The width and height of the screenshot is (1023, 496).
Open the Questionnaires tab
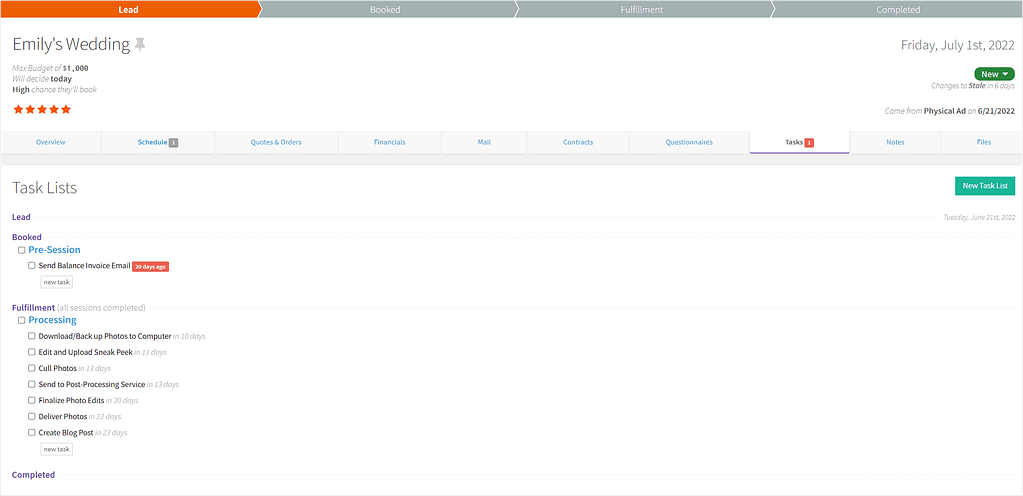click(689, 142)
